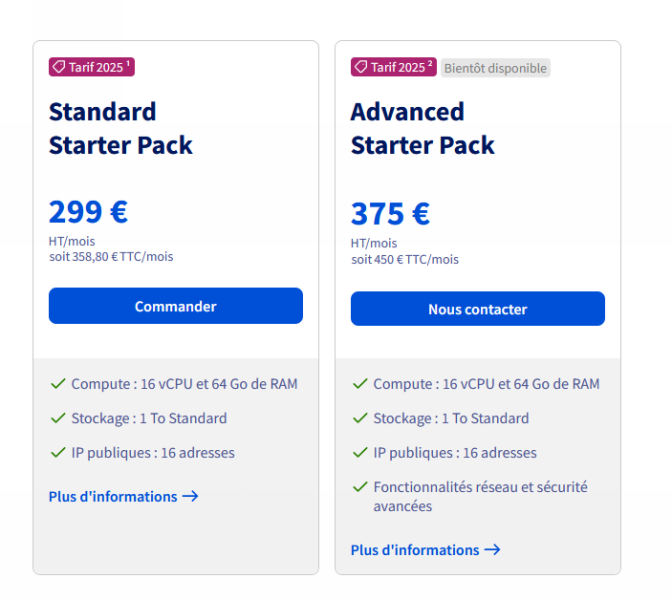Click footnote 1 superscript on Standard tarif tag

pos(128,63)
